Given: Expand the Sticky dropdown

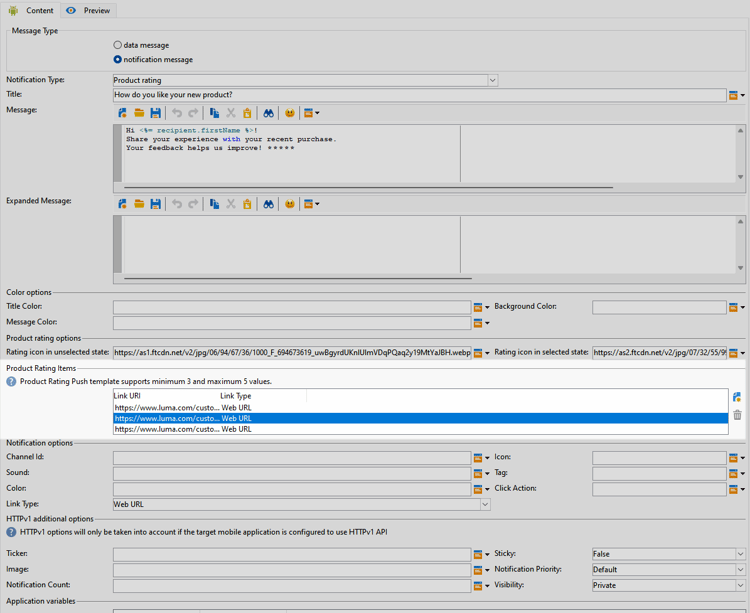Looking at the screenshot, I should 740,554.
